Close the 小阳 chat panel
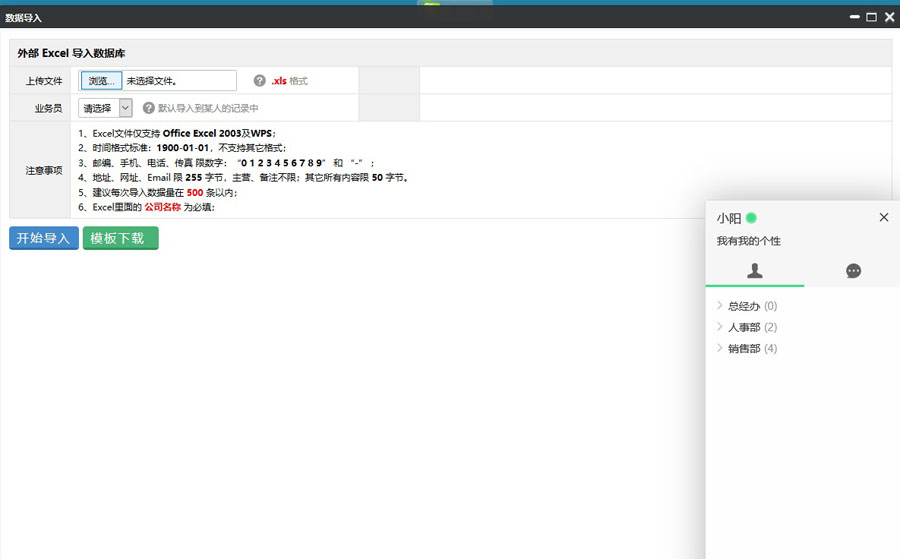The width and height of the screenshot is (900, 559). point(883,217)
